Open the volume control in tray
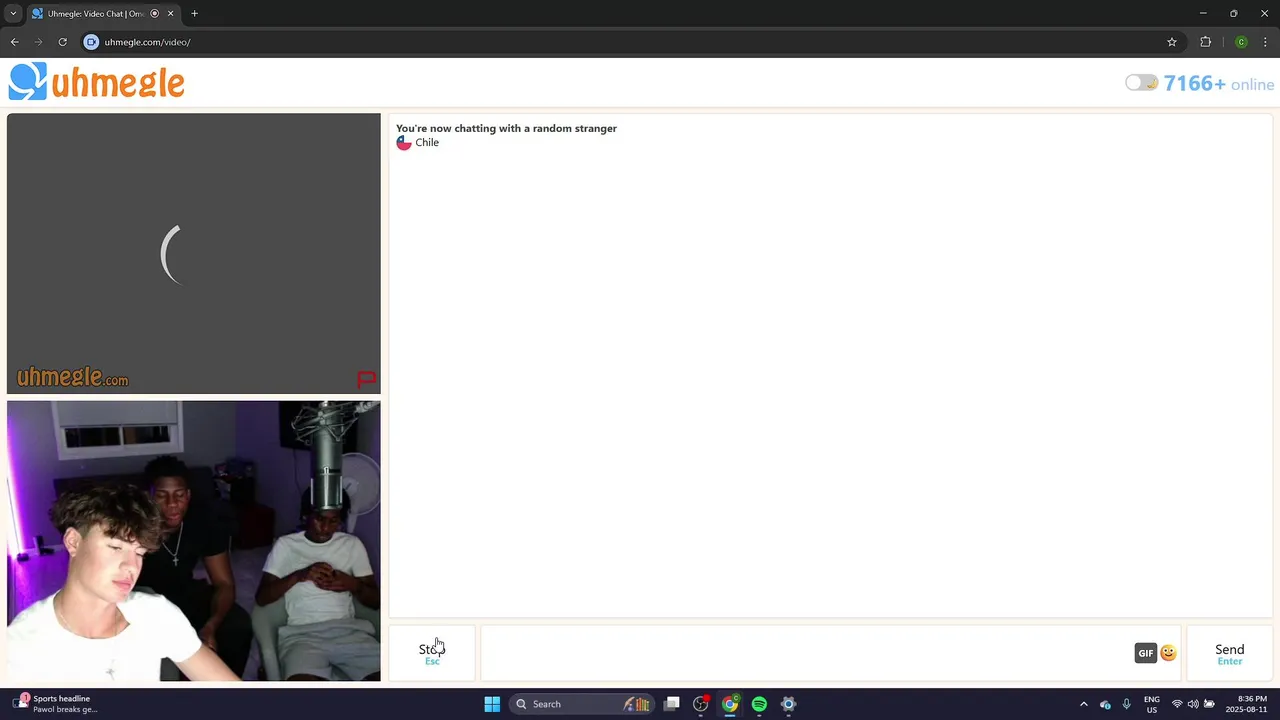 (x=1193, y=704)
